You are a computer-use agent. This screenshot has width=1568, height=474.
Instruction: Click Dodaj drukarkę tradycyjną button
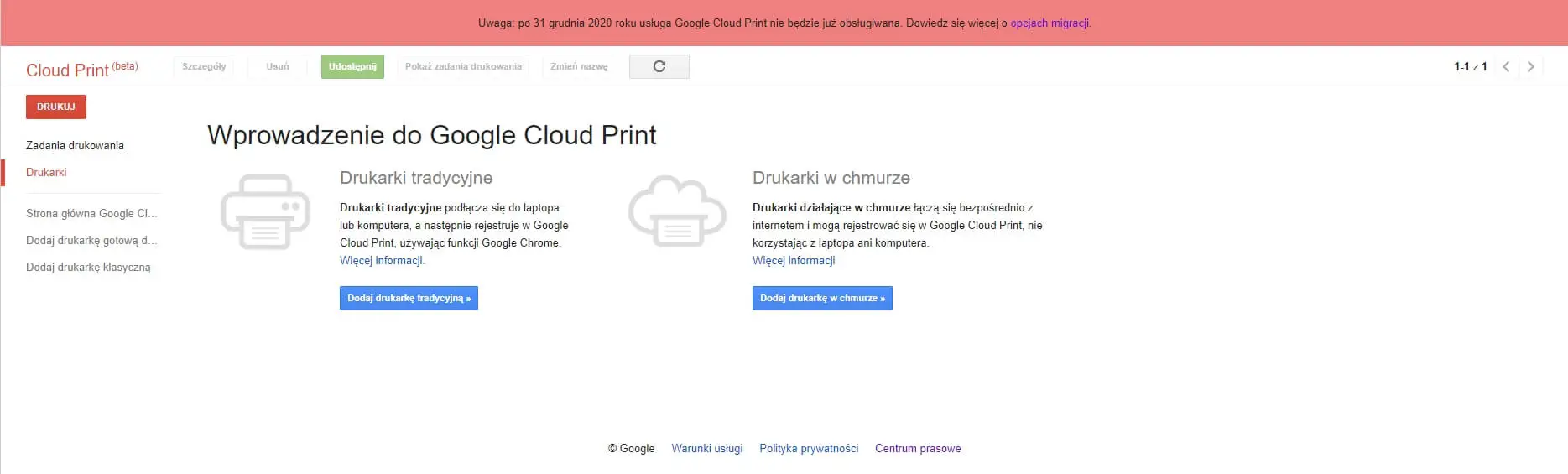409,298
